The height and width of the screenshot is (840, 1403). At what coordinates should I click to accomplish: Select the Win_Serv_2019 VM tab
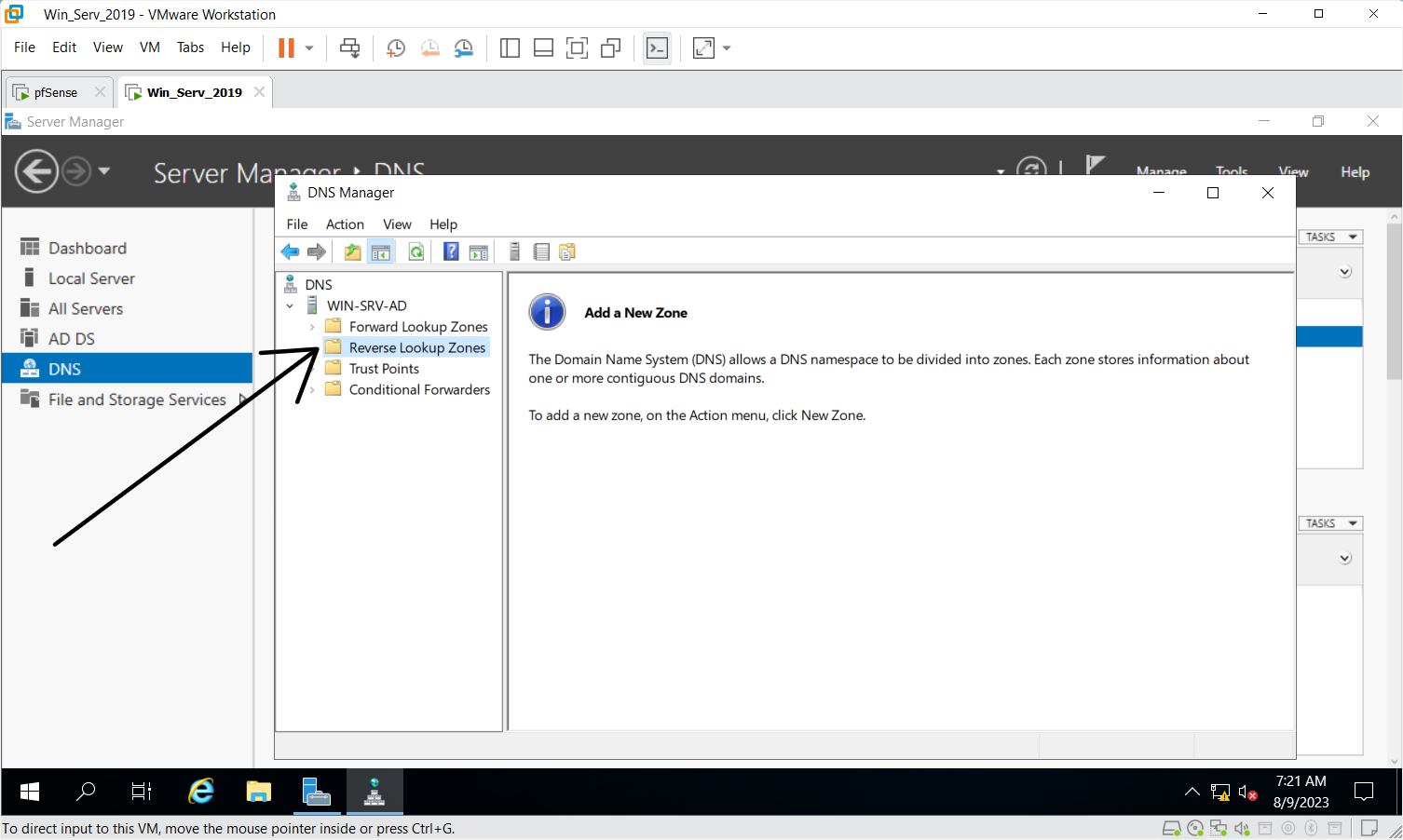195,92
